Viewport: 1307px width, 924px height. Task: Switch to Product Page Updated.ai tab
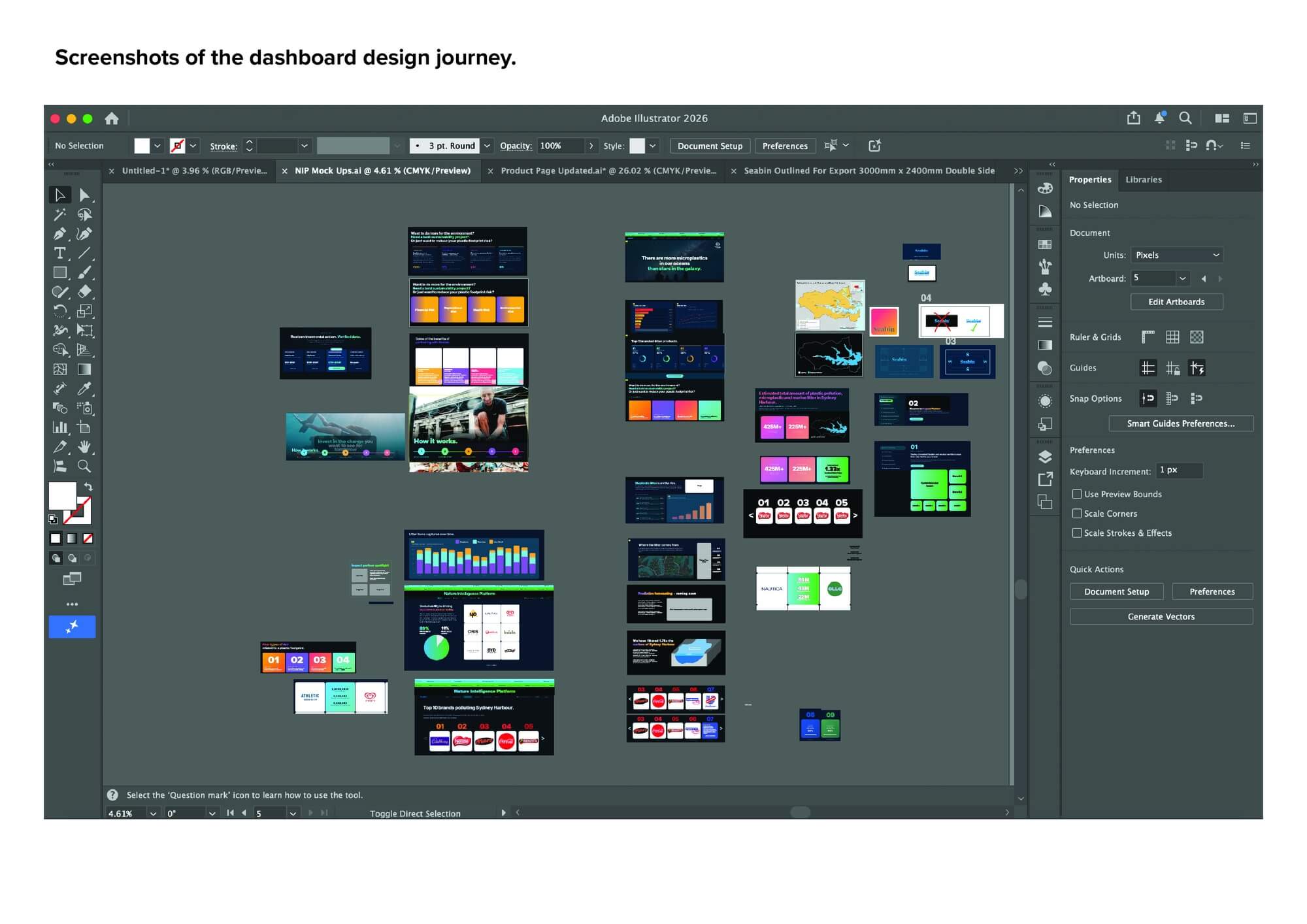click(x=608, y=171)
